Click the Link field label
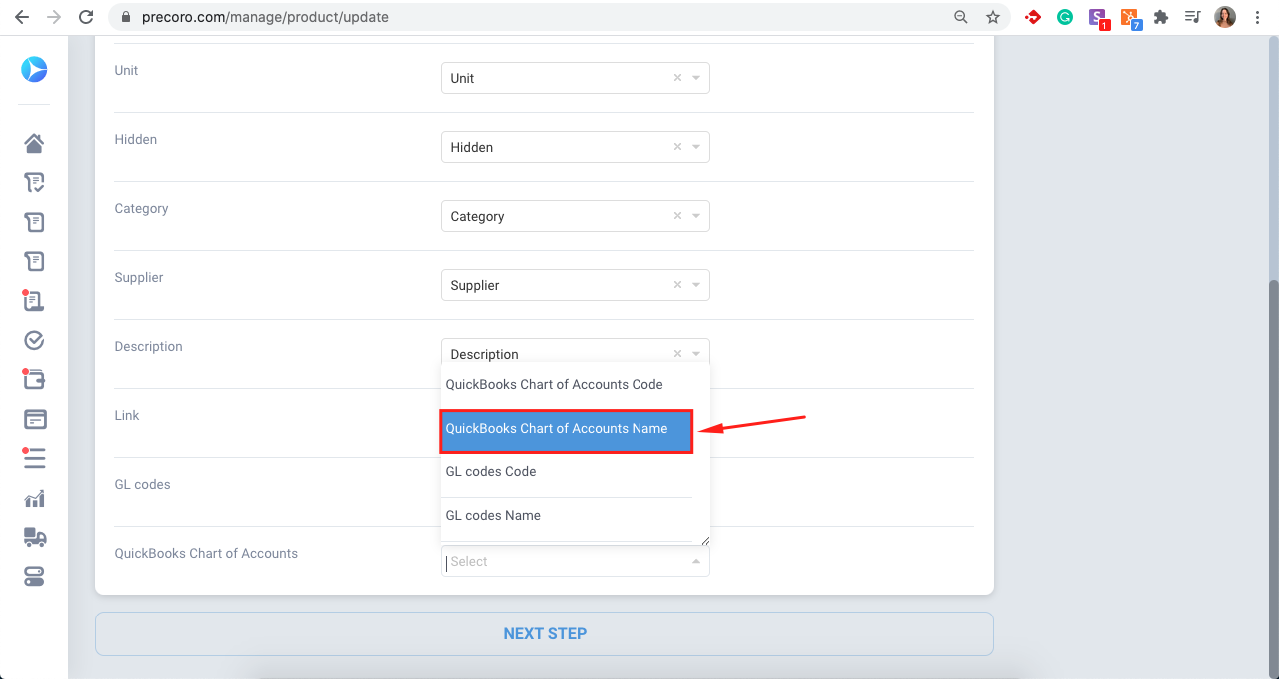Image resolution: width=1279 pixels, height=679 pixels. coord(127,416)
